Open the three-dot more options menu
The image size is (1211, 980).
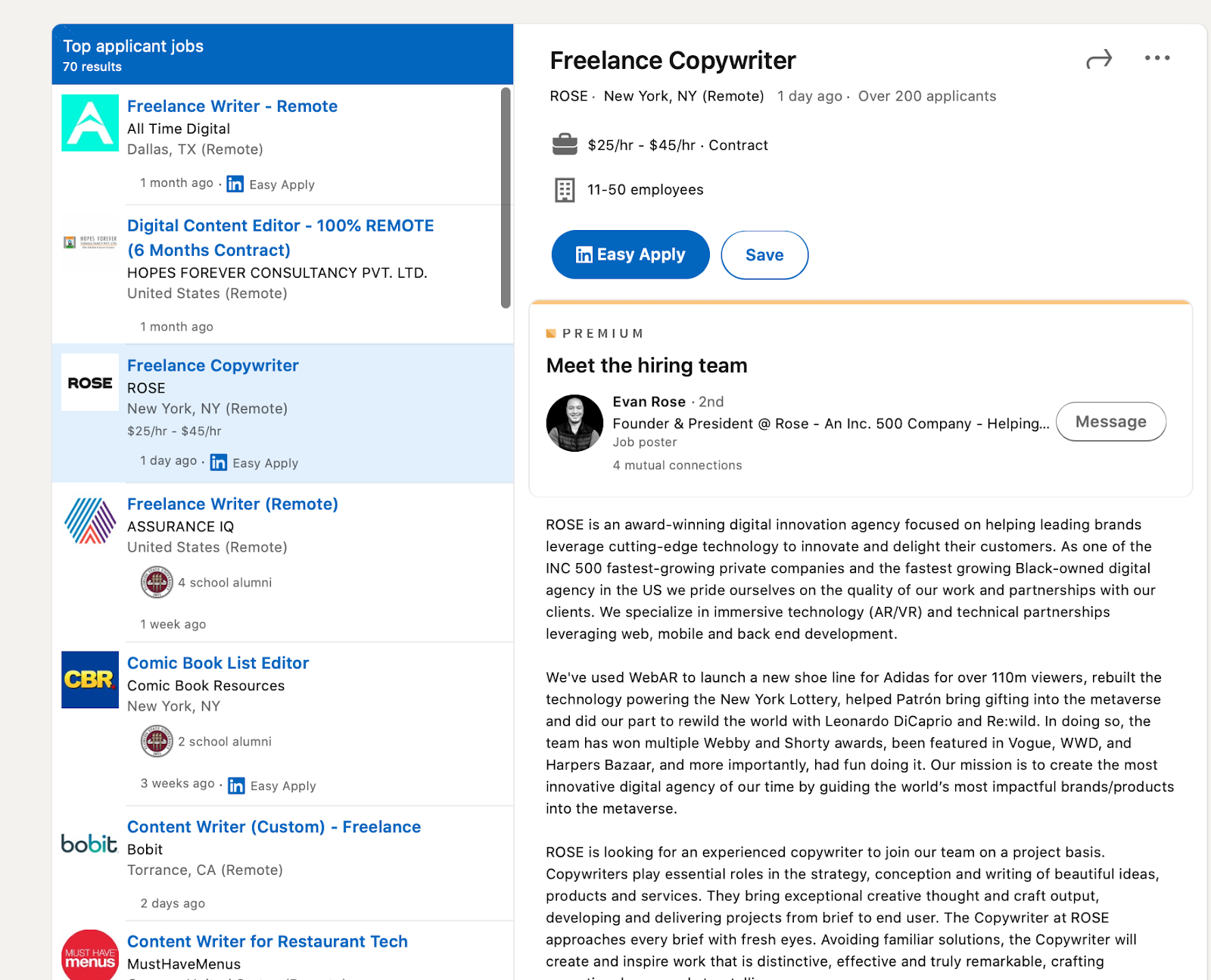(x=1157, y=58)
